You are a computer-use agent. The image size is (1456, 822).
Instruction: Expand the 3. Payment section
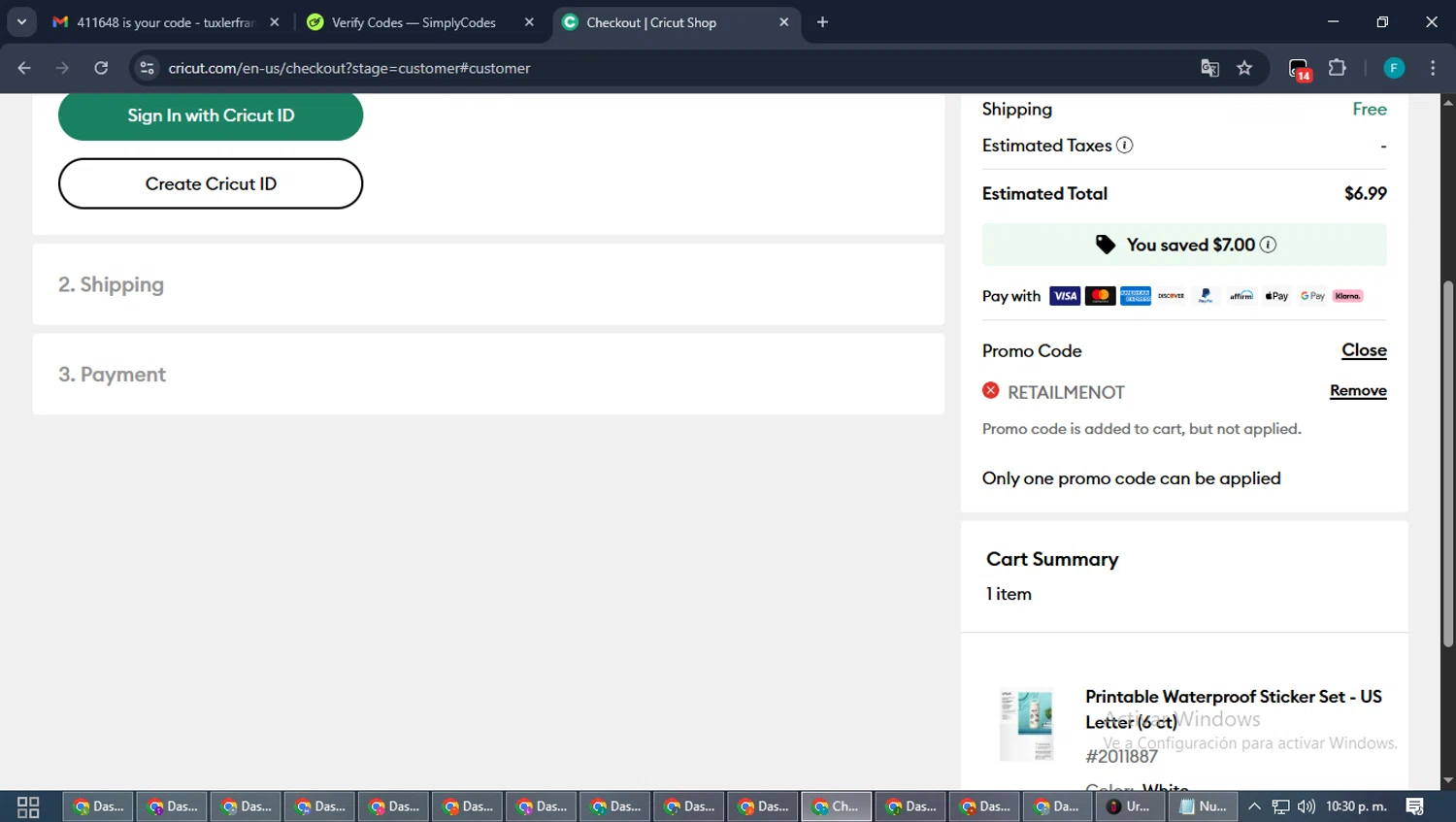click(x=488, y=375)
